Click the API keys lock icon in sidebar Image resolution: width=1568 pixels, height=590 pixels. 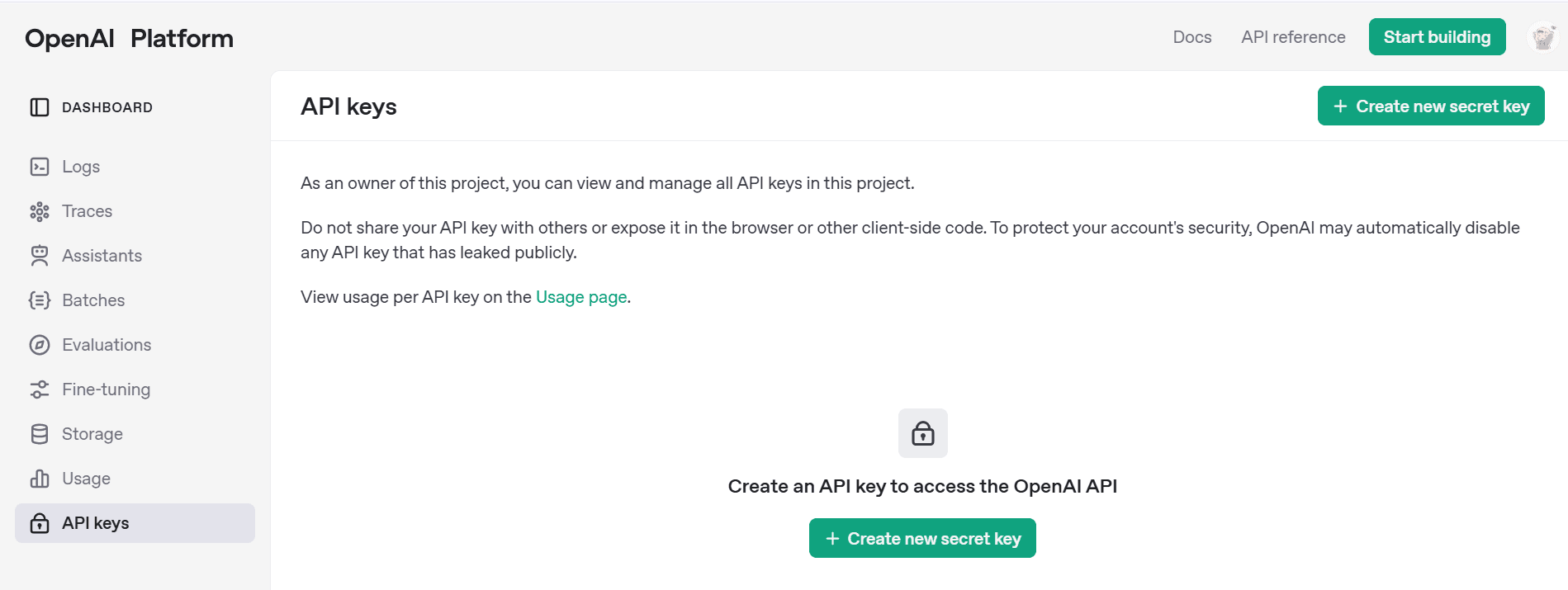[40, 523]
